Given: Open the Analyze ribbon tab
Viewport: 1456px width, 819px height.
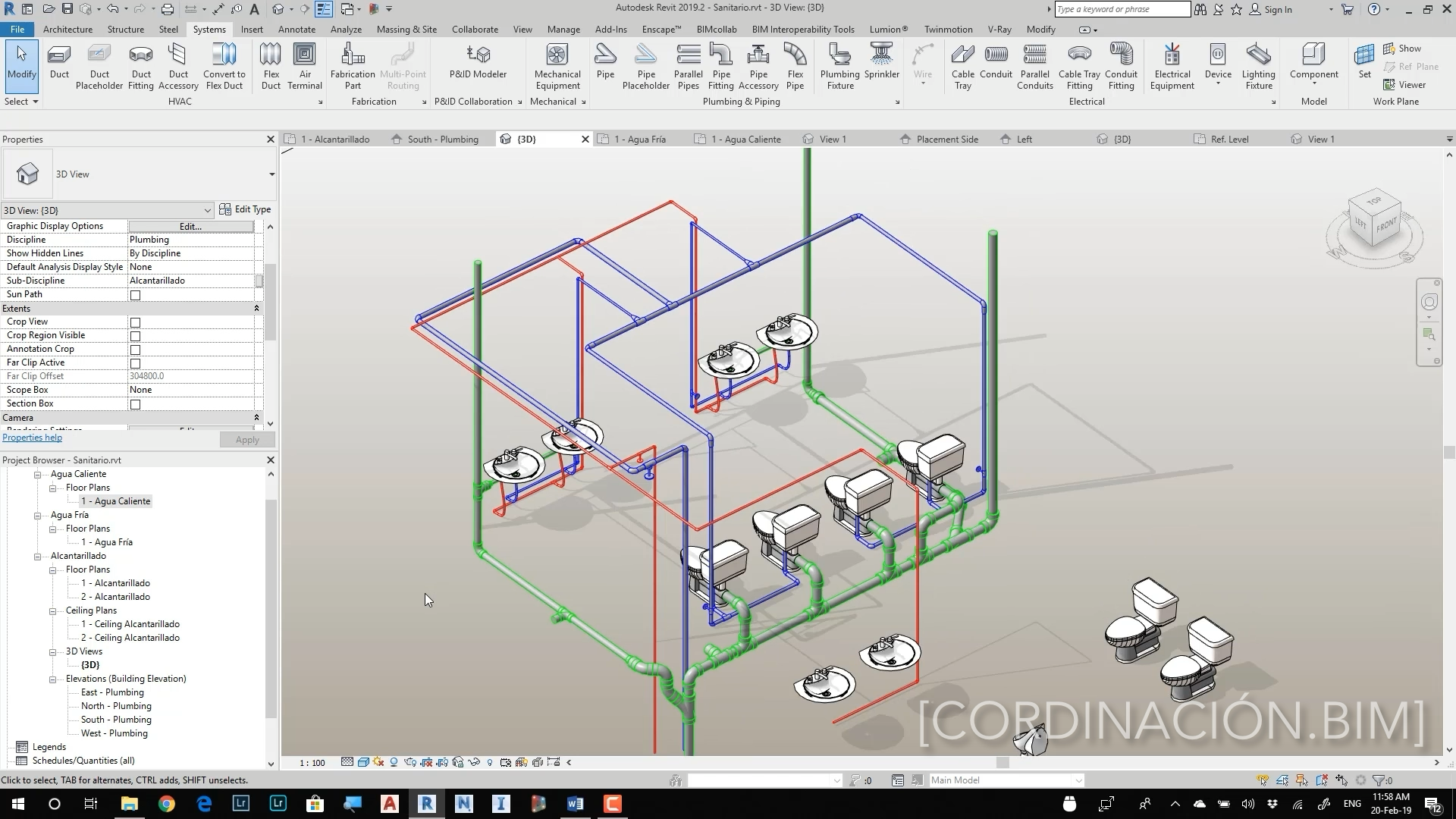Looking at the screenshot, I should [x=346, y=30].
